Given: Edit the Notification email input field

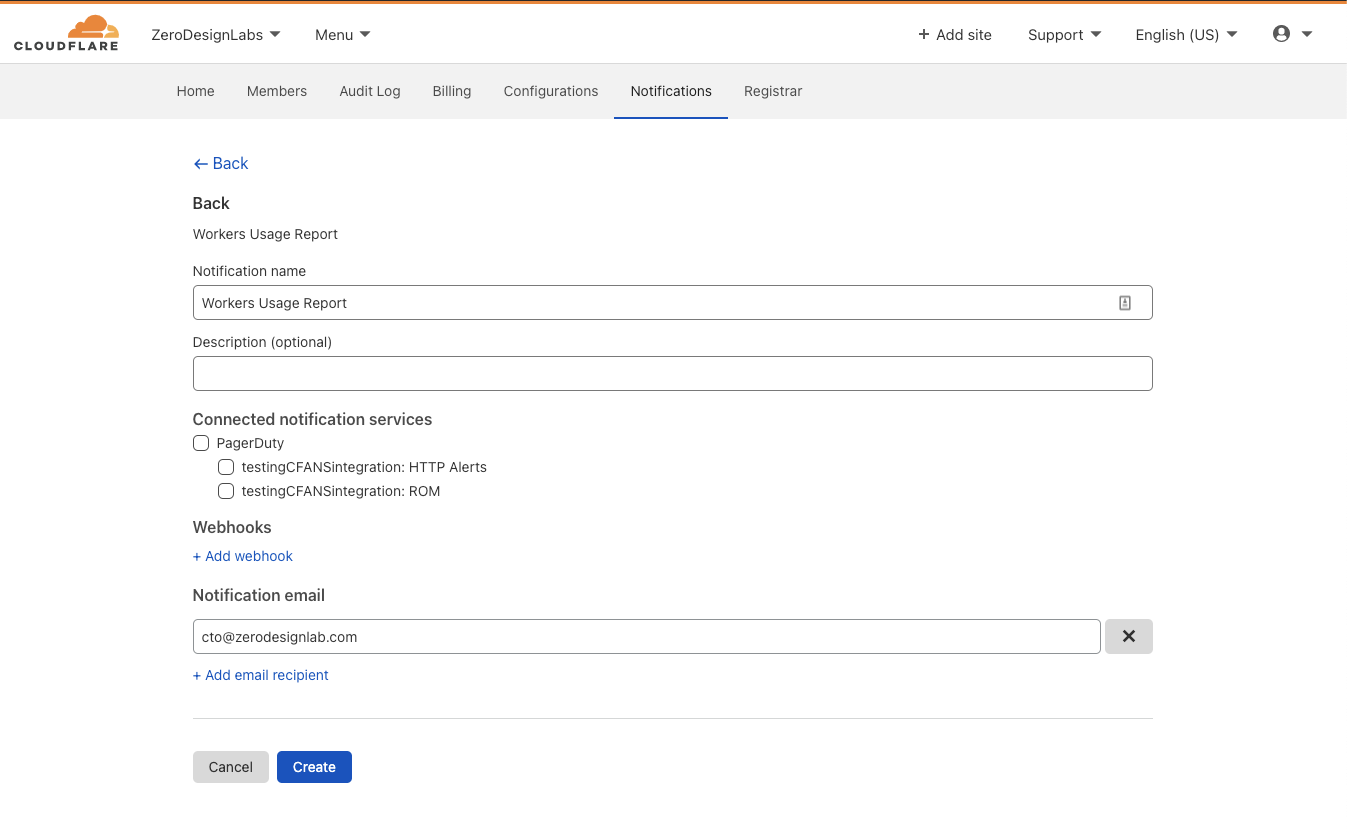Looking at the screenshot, I should [646, 636].
